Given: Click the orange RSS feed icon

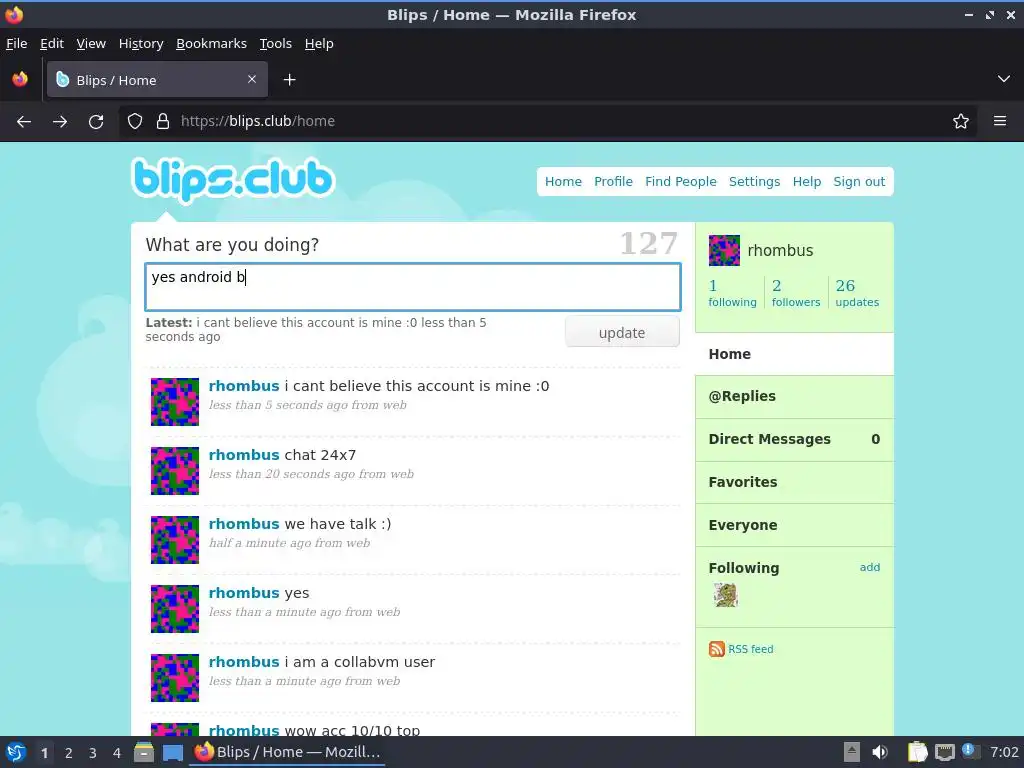Looking at the screenshot, I should (x=716, y=648).
